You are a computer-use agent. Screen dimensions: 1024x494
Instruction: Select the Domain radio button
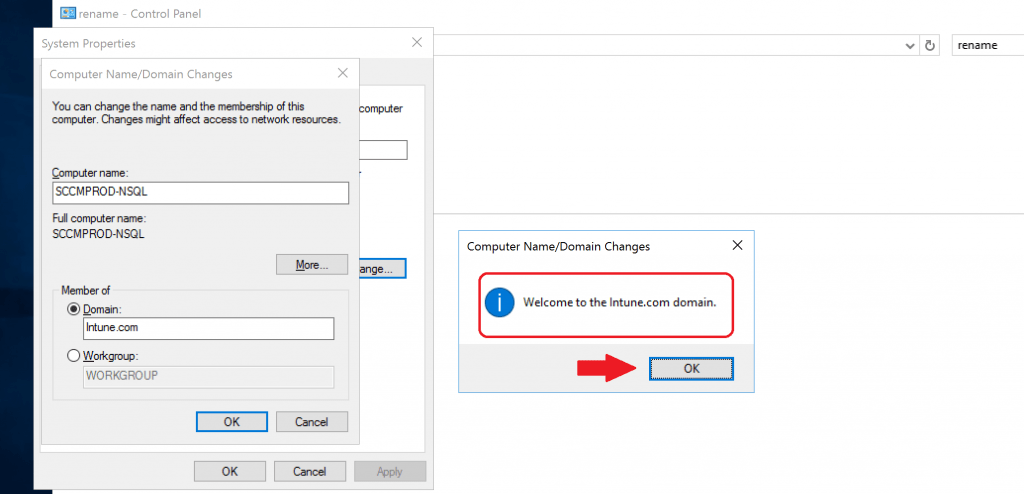pos(73,308)
